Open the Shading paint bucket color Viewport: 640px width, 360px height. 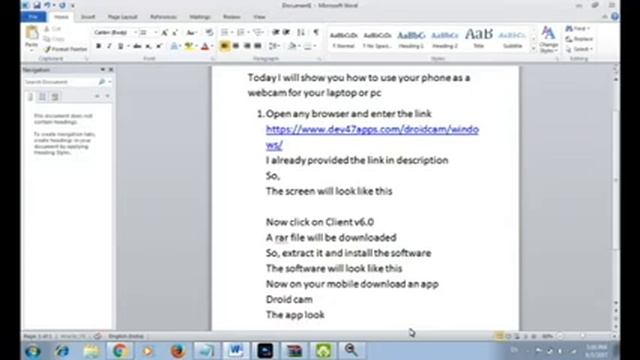click(x=292, y=47)
